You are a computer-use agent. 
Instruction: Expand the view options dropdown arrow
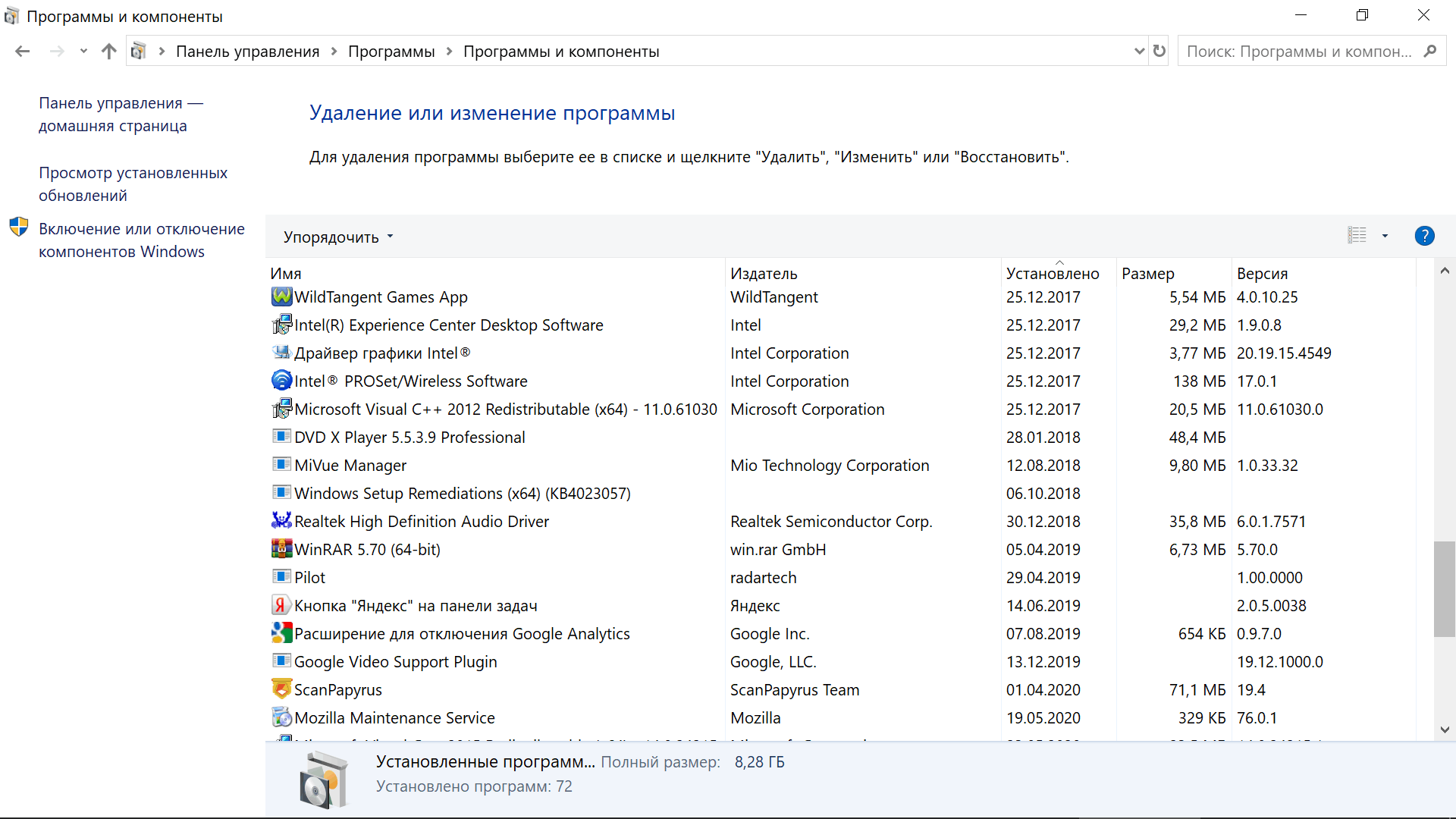[x=1385, y=236]
